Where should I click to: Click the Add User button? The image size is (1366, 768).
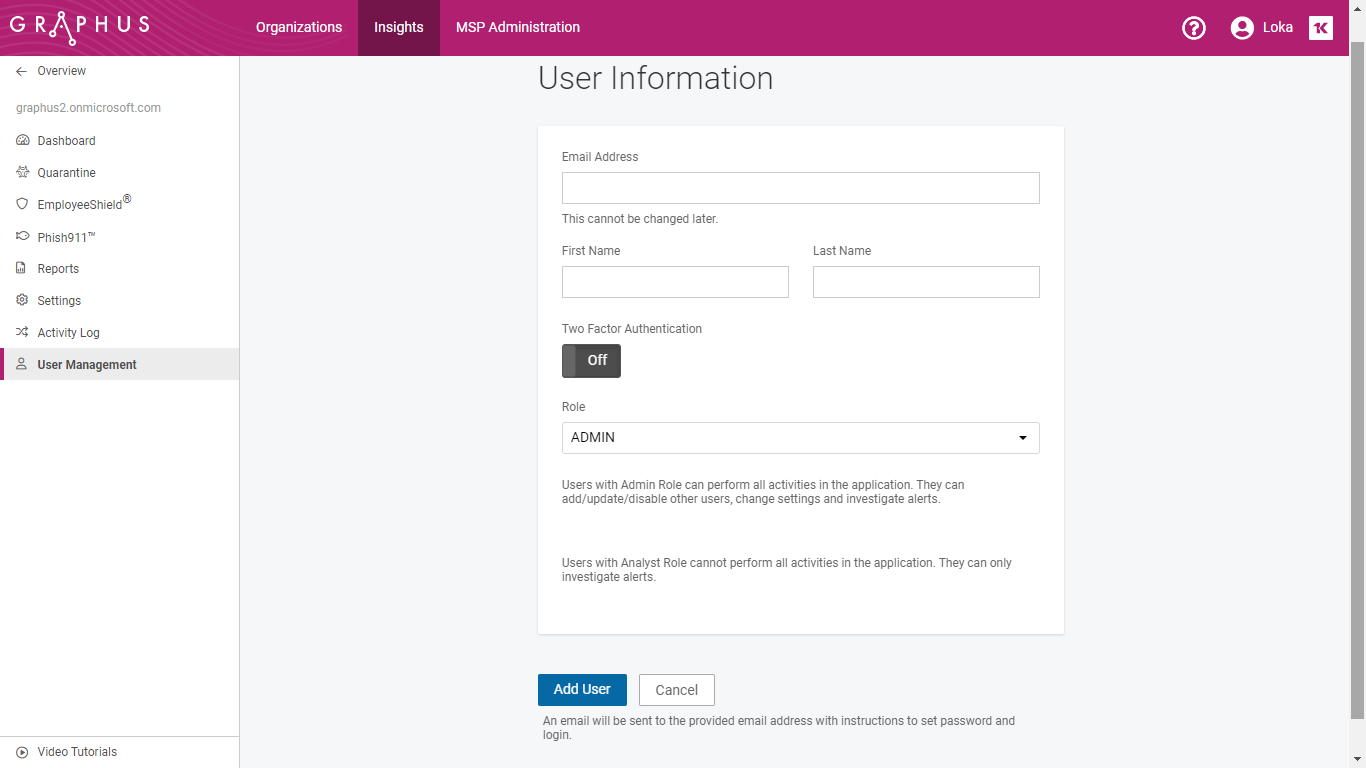click(x=582, y=690)
